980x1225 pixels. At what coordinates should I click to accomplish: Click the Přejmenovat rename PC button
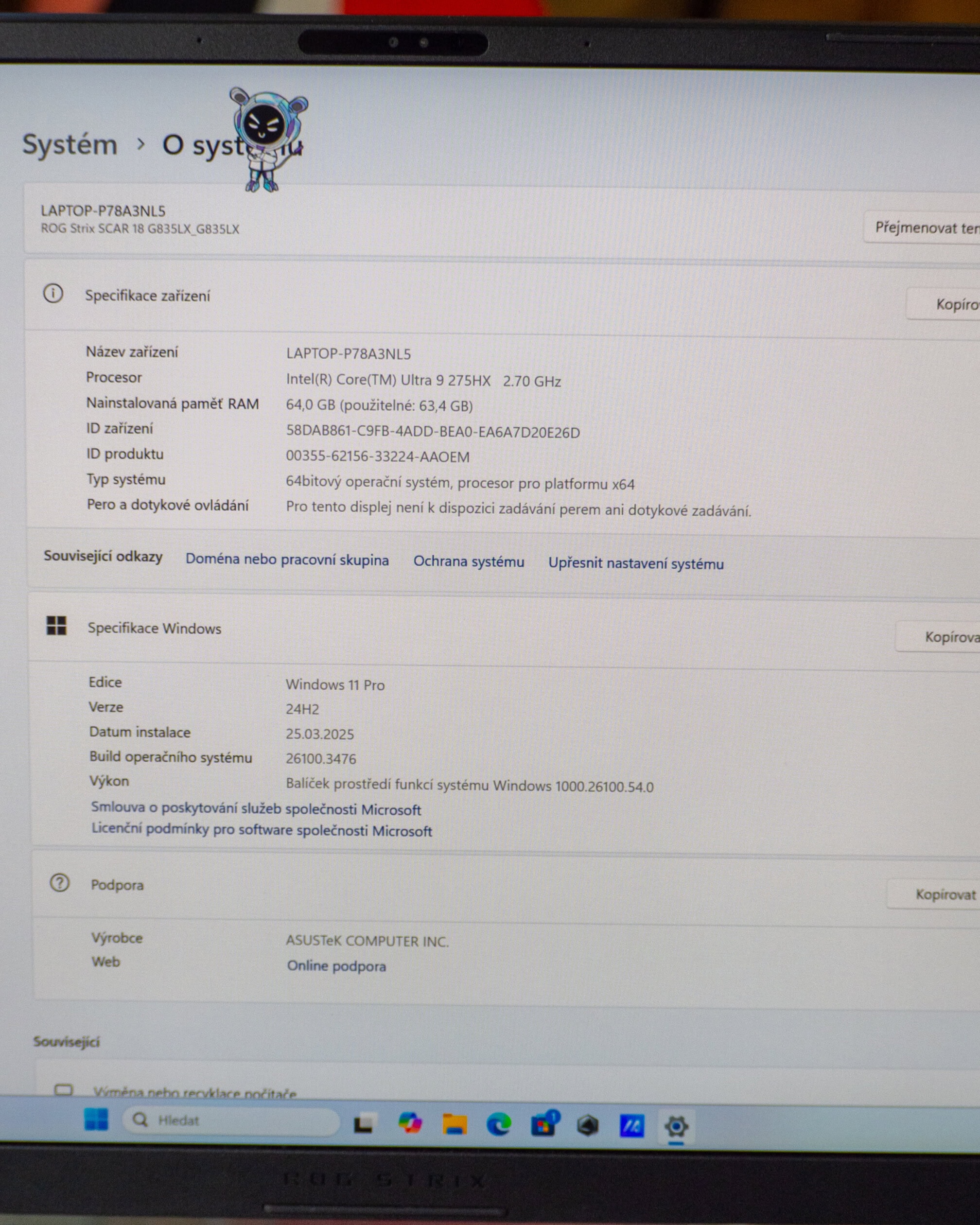pyautogui.click(x=923, y=228)
